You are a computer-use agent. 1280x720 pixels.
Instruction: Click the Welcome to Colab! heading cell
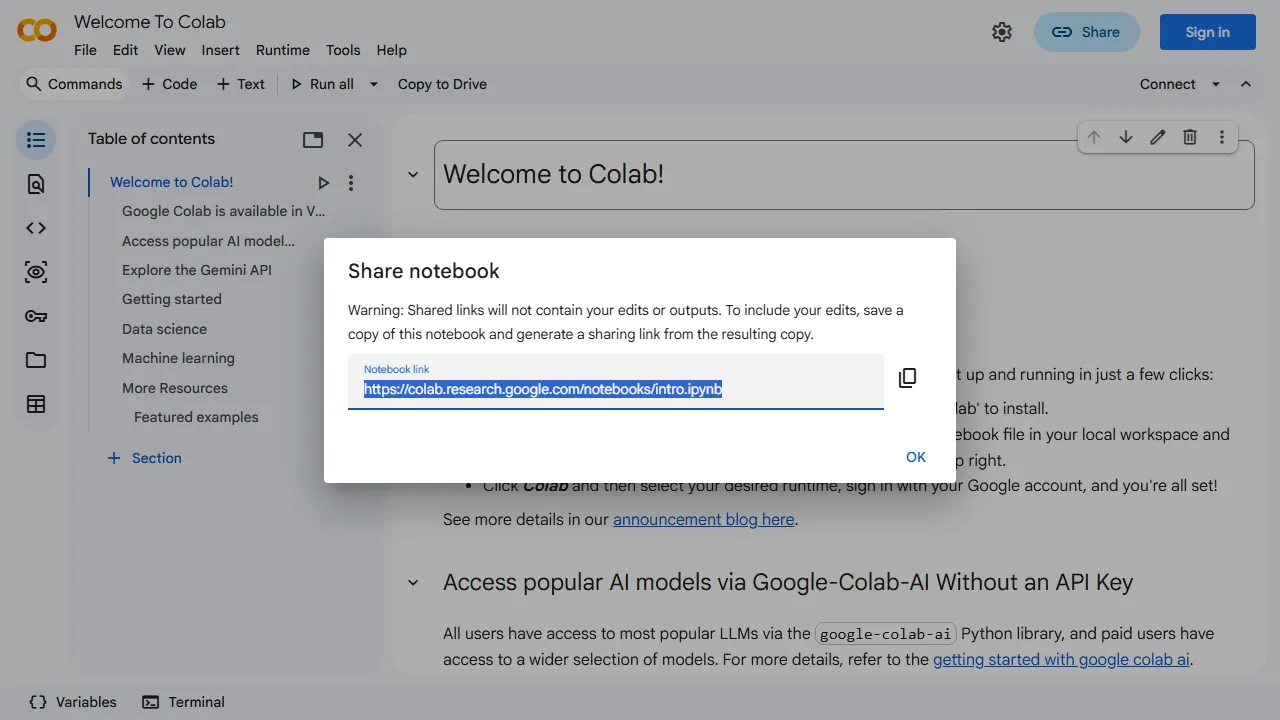(x=844, y=175)
